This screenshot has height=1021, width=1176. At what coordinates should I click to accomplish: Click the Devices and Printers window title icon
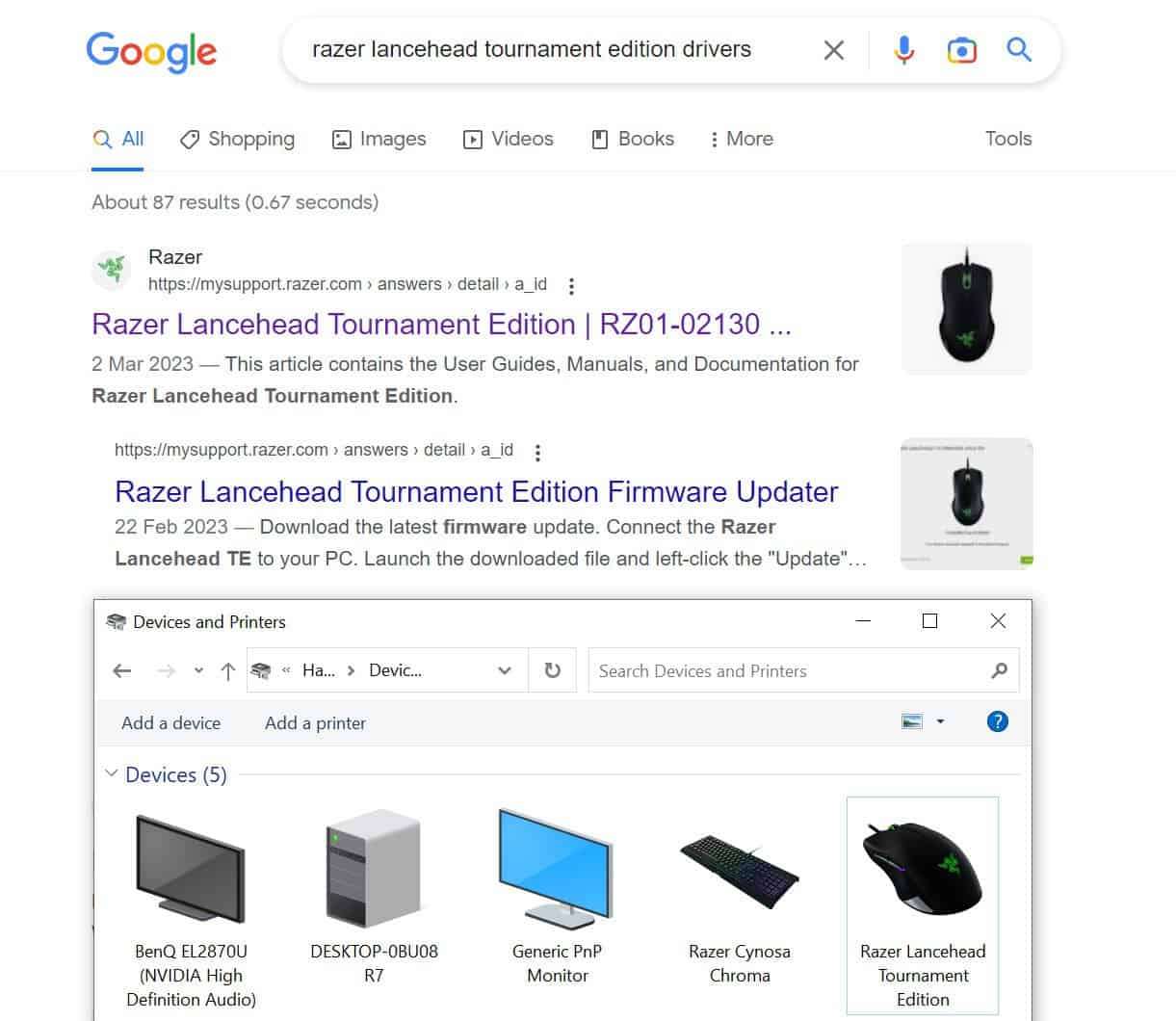[117, 622]
